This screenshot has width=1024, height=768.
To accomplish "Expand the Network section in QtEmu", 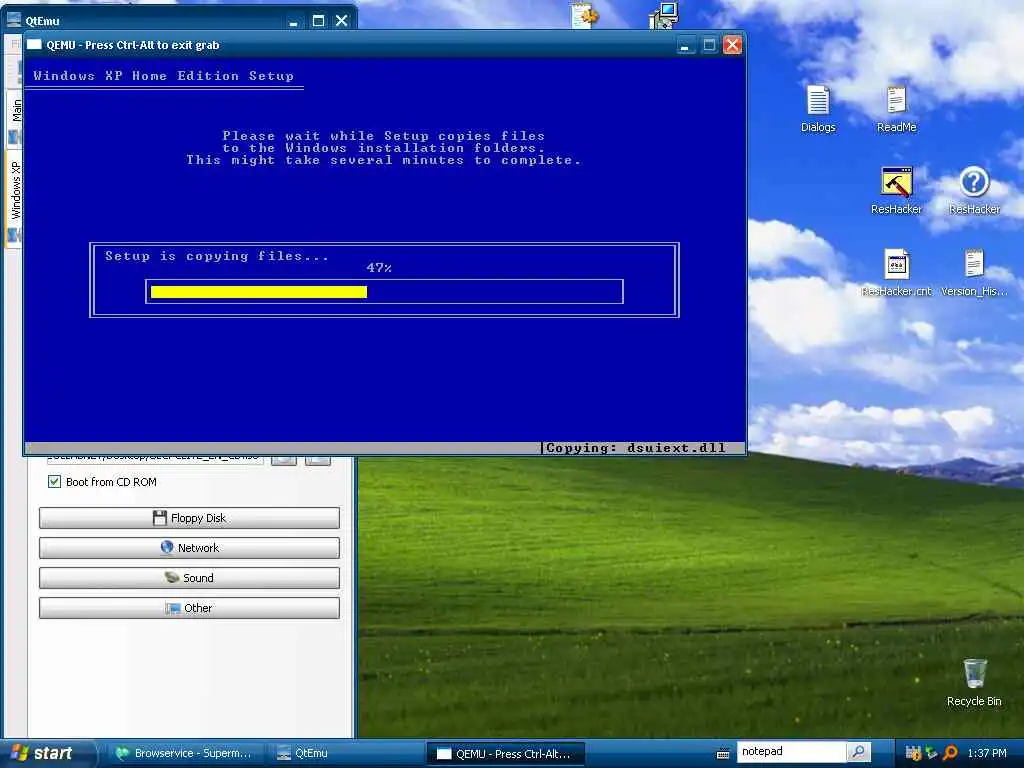I will click(189, 548).
